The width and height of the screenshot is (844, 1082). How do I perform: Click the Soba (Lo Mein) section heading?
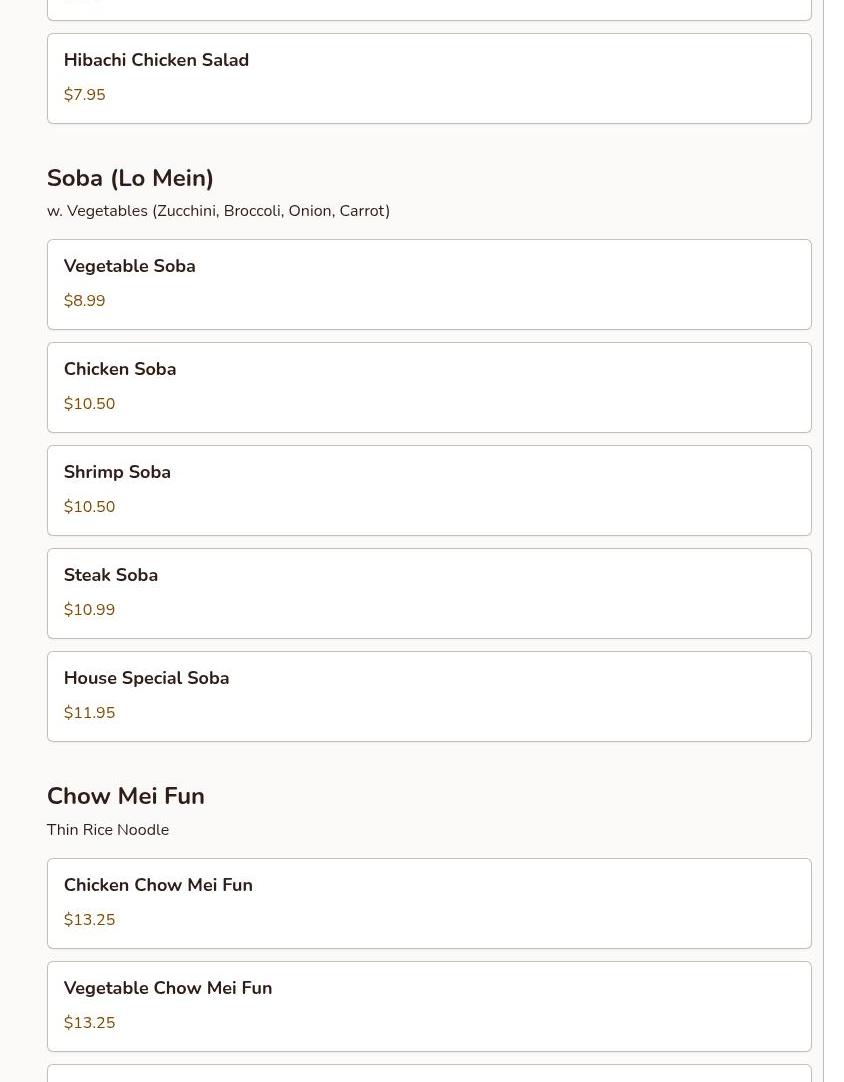(130, 178)
